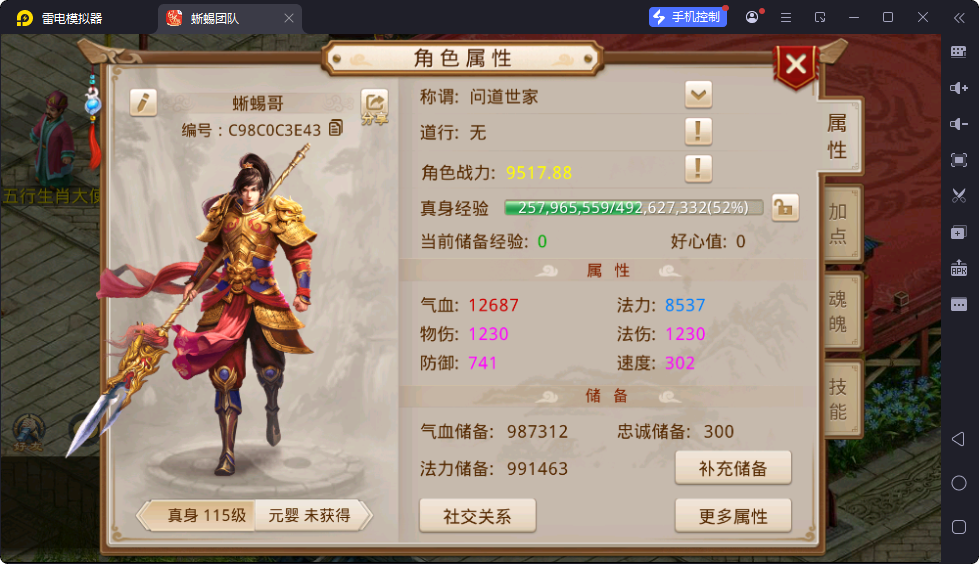Click the 更多属性 button

(733, 516)
